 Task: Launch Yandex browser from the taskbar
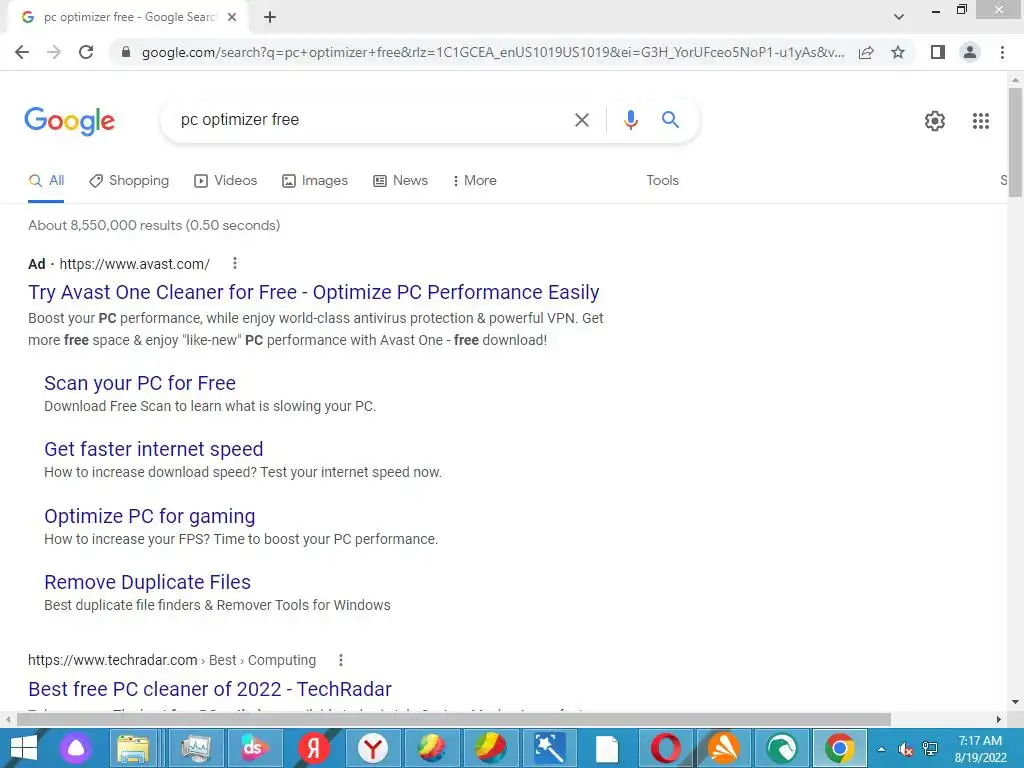373,748
